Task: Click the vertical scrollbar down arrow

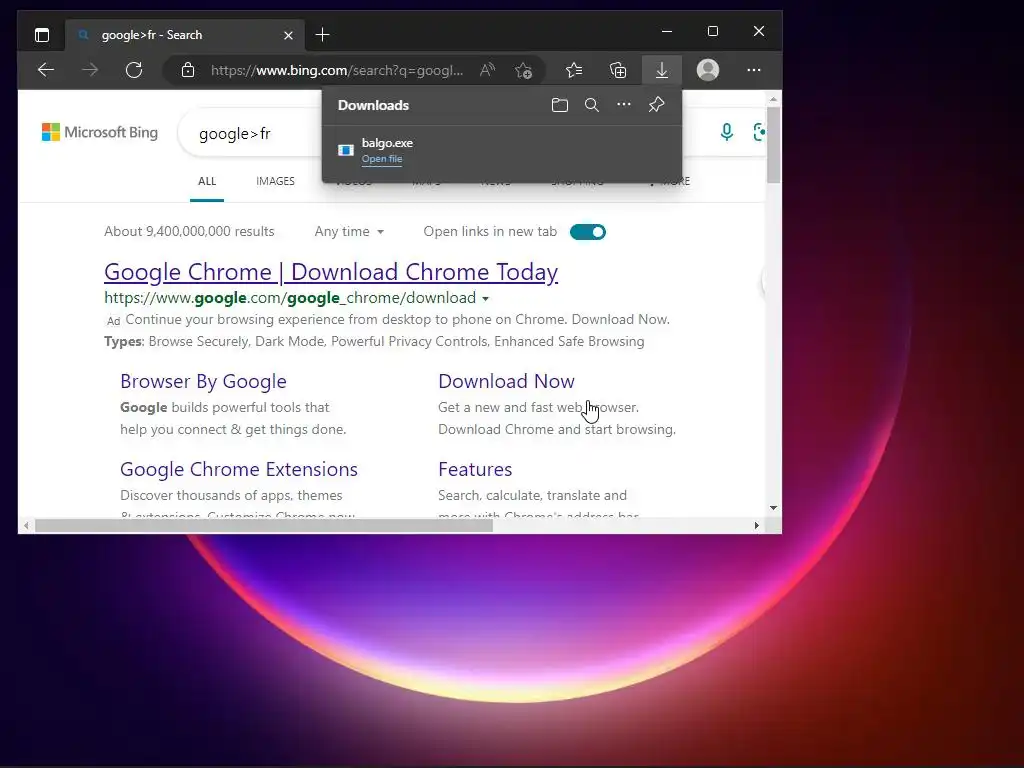Action: 773,507
